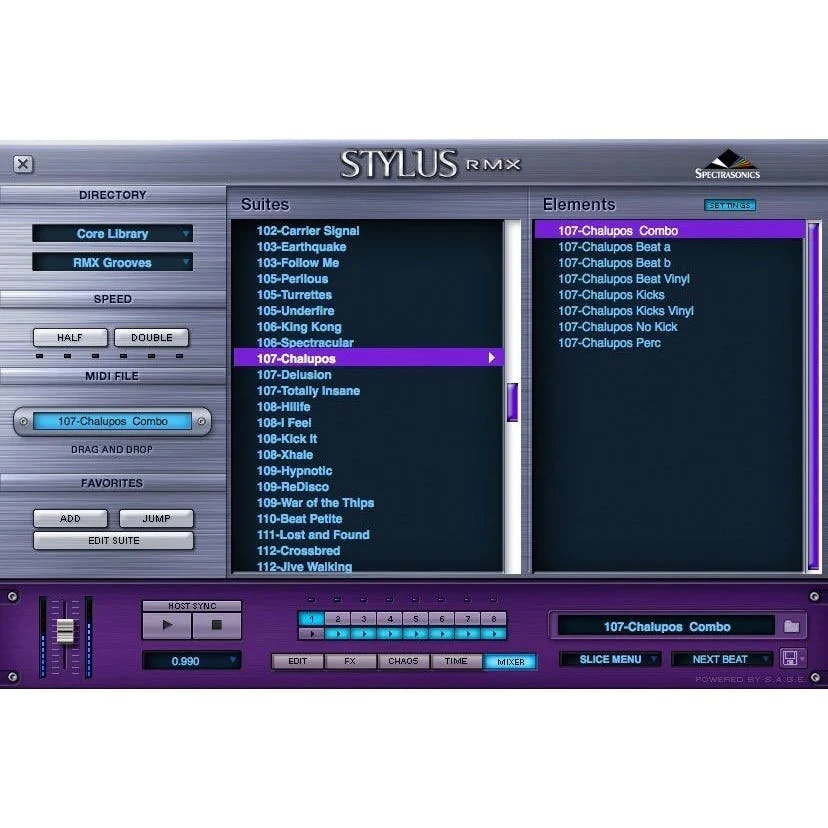Image resolution: width=828 pixels, height=828 pixels.
Task: Click play arrow under part 1
Action: click(x=312, y=633)
